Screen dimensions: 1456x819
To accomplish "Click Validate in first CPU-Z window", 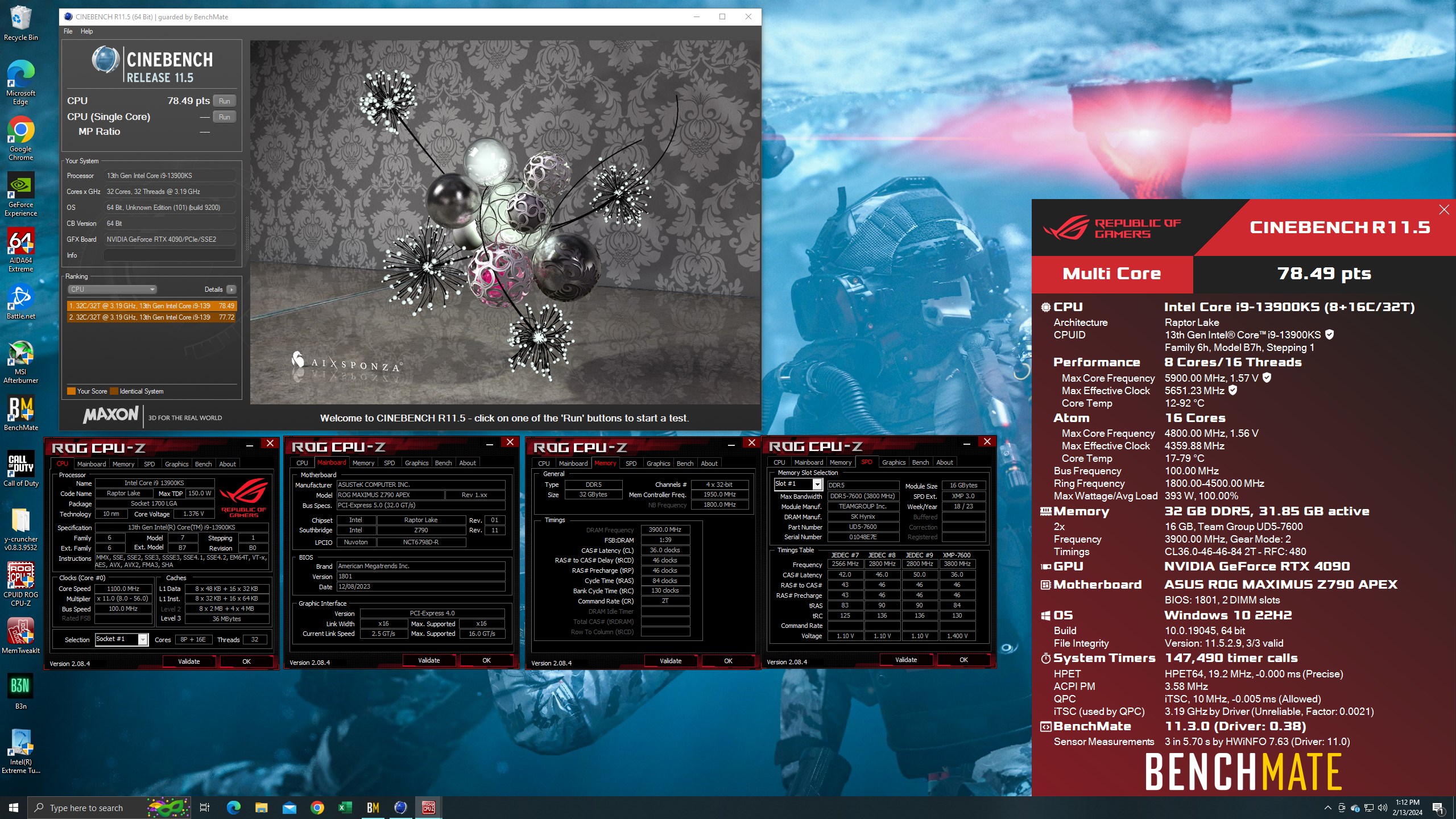I will (x=189, y=661).
